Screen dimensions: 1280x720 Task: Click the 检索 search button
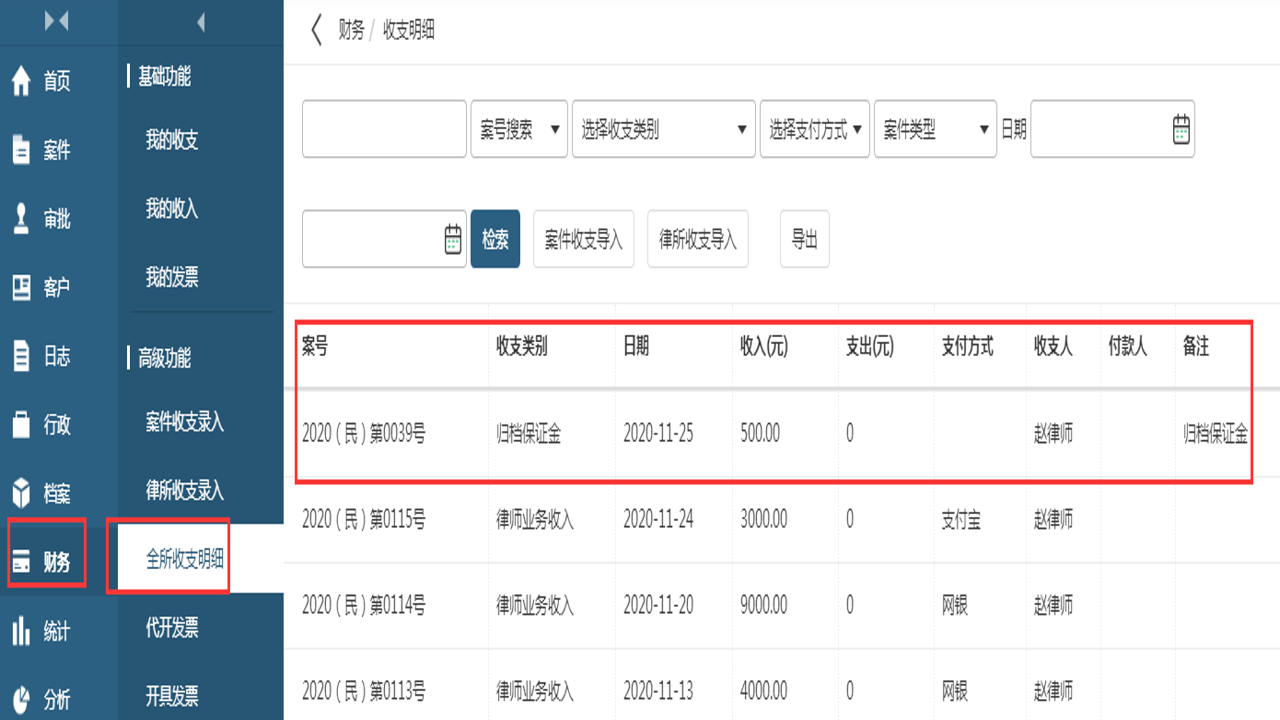(495, 239)
